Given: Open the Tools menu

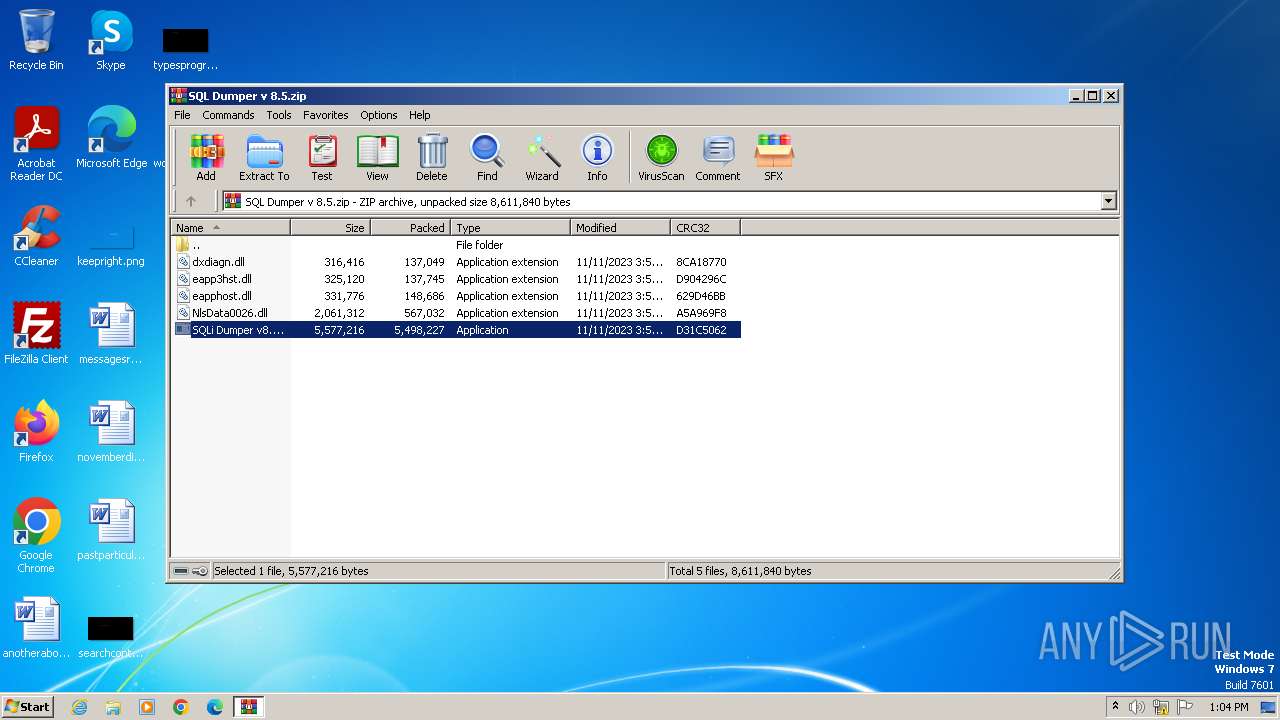Looking at the screenshot, I should tap(279, 115).
